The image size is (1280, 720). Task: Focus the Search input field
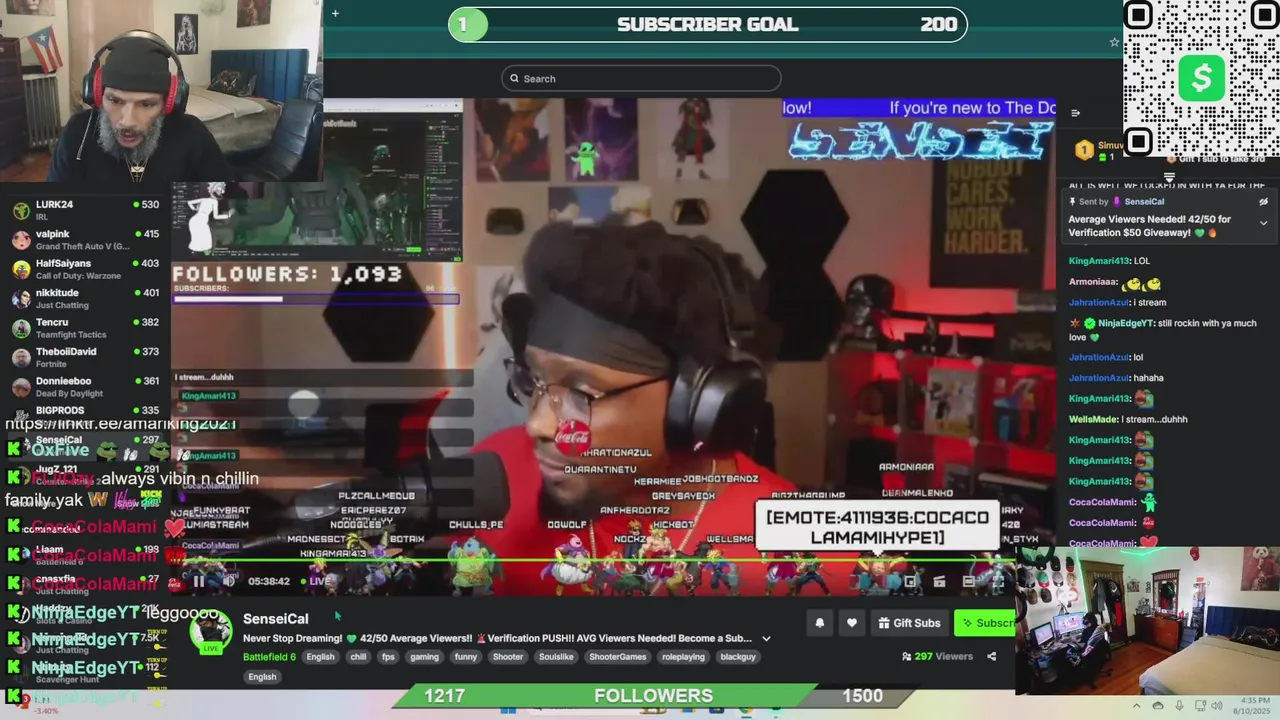pyautogui.click(x=641, y=79)
